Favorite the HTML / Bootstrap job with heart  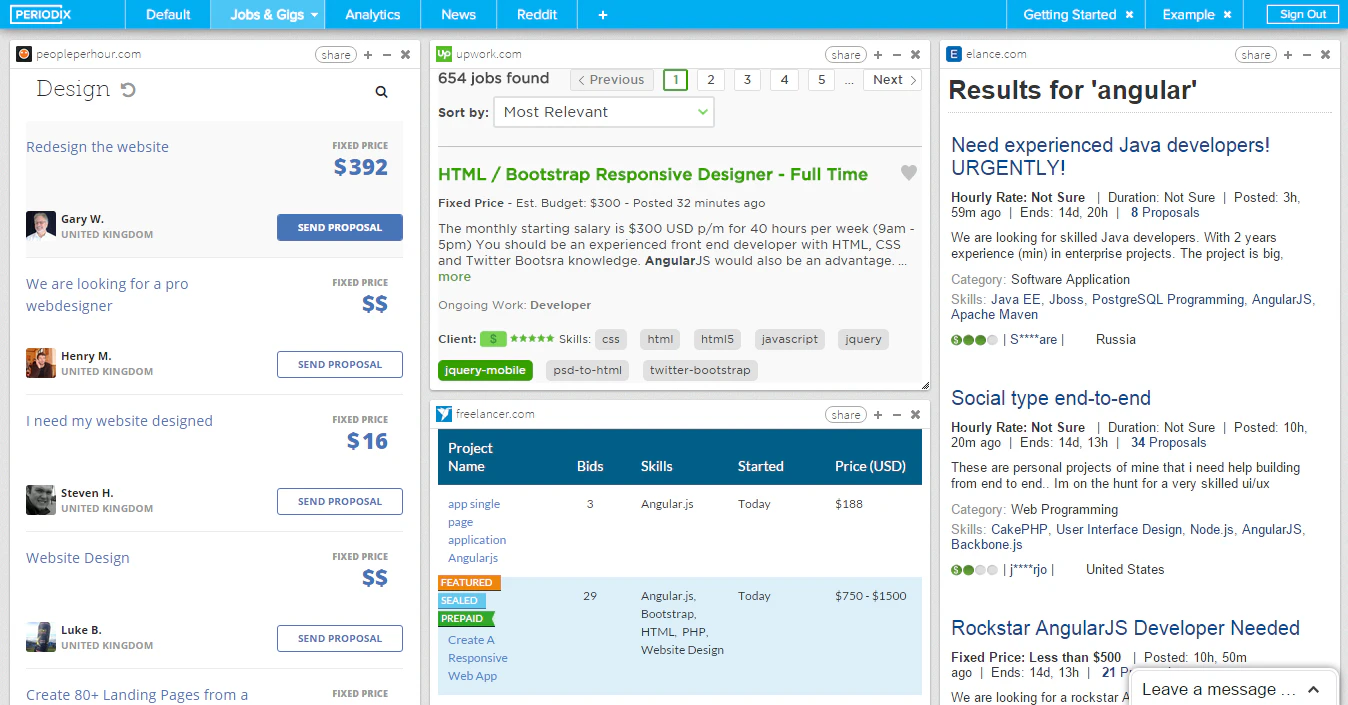click(x=908, y=173)
